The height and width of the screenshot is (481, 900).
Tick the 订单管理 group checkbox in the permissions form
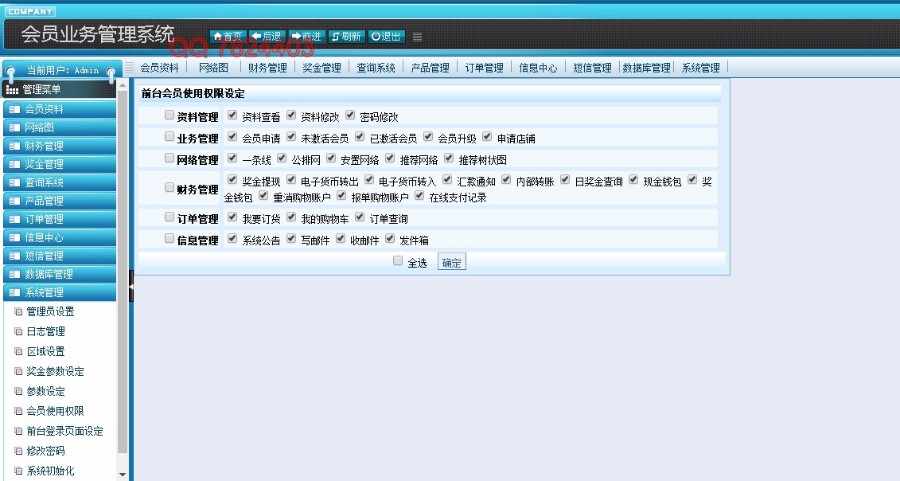click(x=169, y=217)
